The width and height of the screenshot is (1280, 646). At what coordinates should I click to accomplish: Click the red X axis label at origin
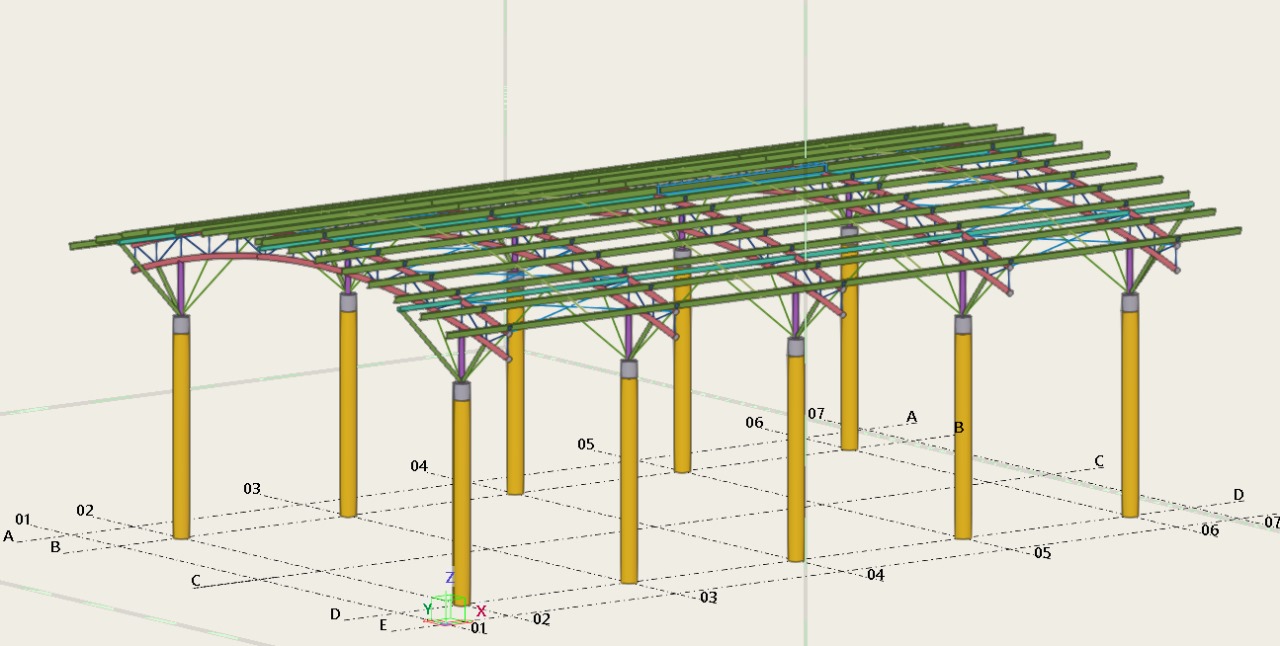pyautogui.click(x=479, y=608)
